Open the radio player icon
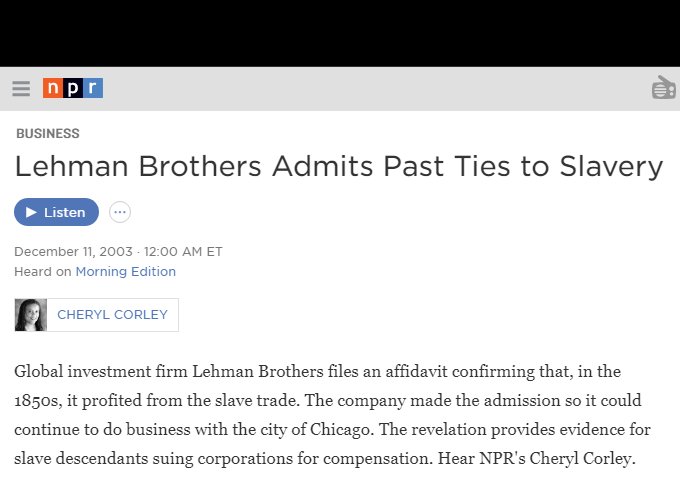The image size is (680, 501). click(663, 89)
